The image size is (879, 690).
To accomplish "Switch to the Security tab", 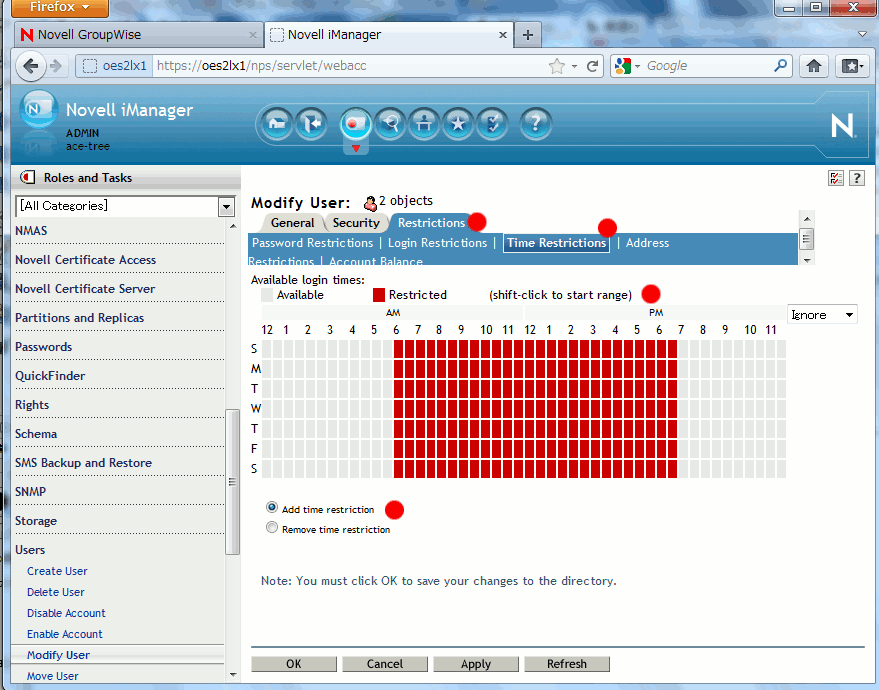I will [356, 223].
